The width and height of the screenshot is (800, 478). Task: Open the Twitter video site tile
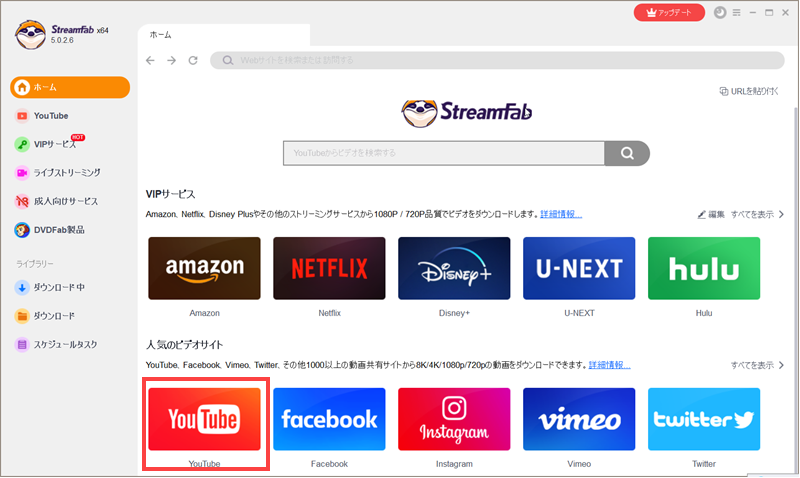point(704,419)
